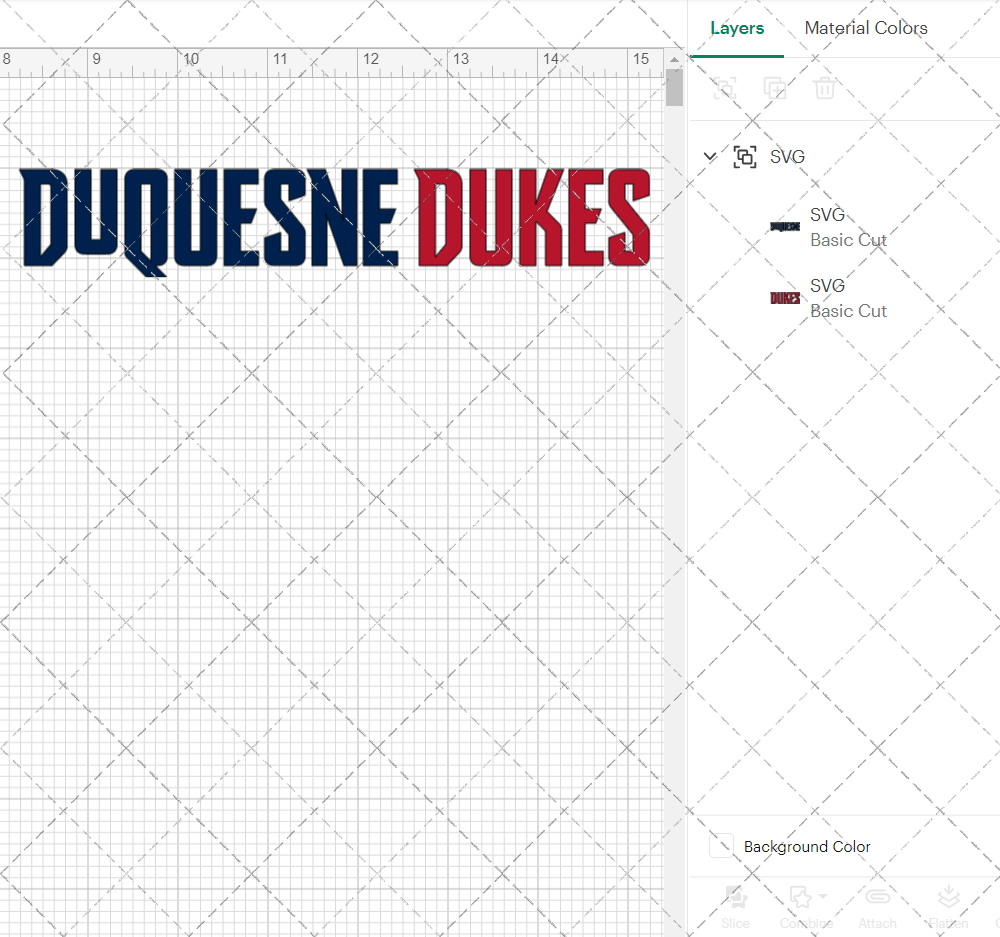Click the Flatten tool
The image size is (1000, 937).
[948, 907]
